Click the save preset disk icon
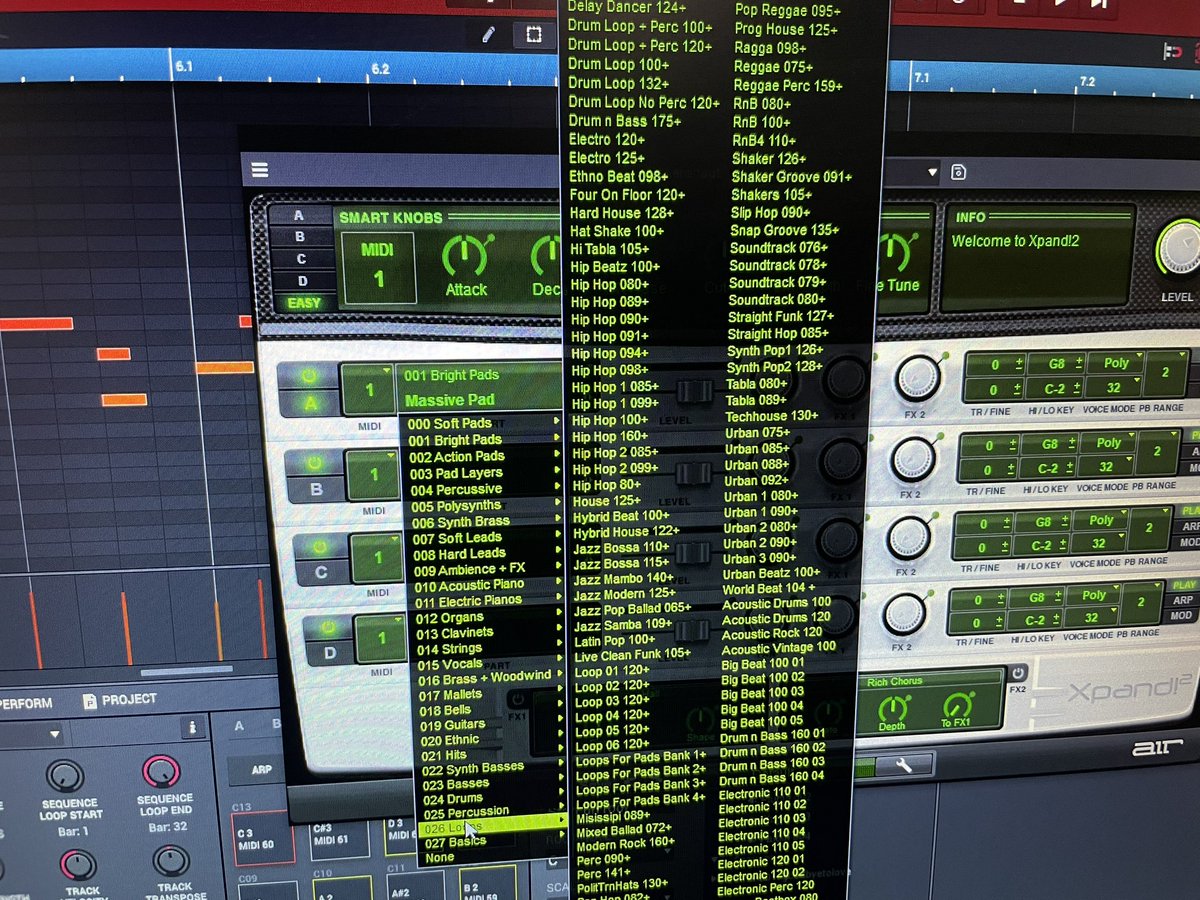The height and width of the screenshot is (900, 1200). [x=959, y=172]
